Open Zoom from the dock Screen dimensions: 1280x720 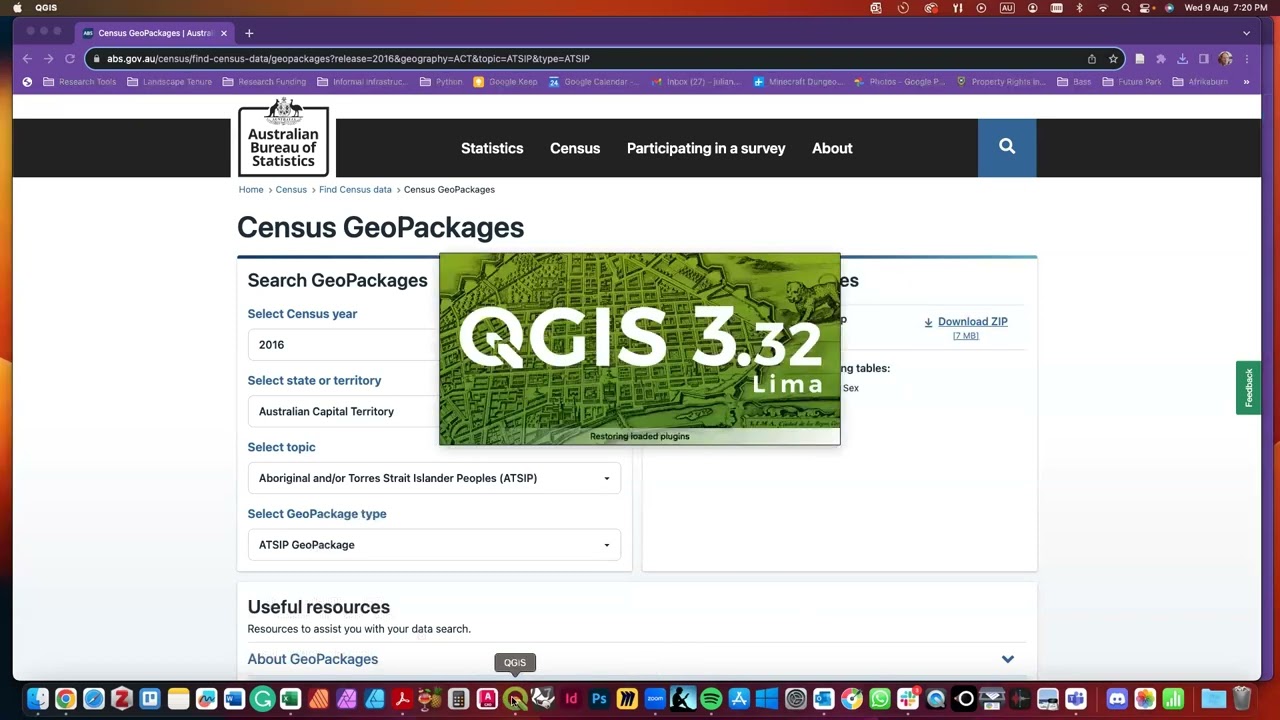pos(655,699)
